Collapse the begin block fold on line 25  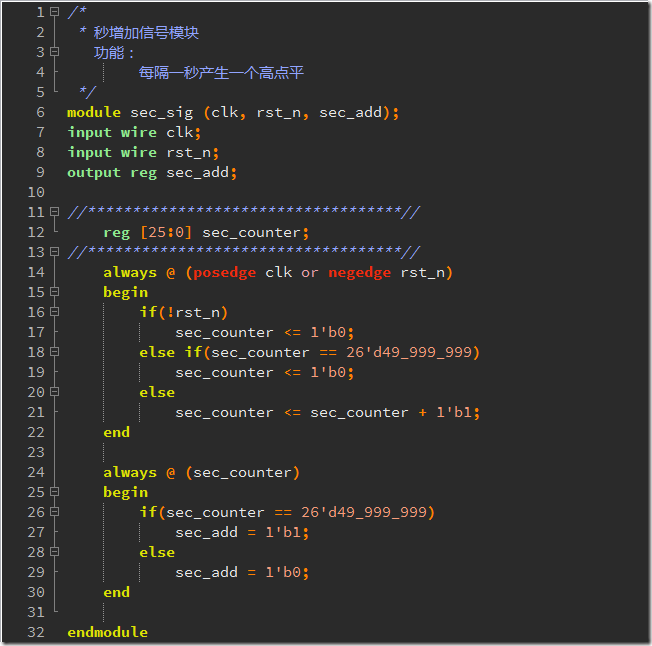tap(54, 492)
